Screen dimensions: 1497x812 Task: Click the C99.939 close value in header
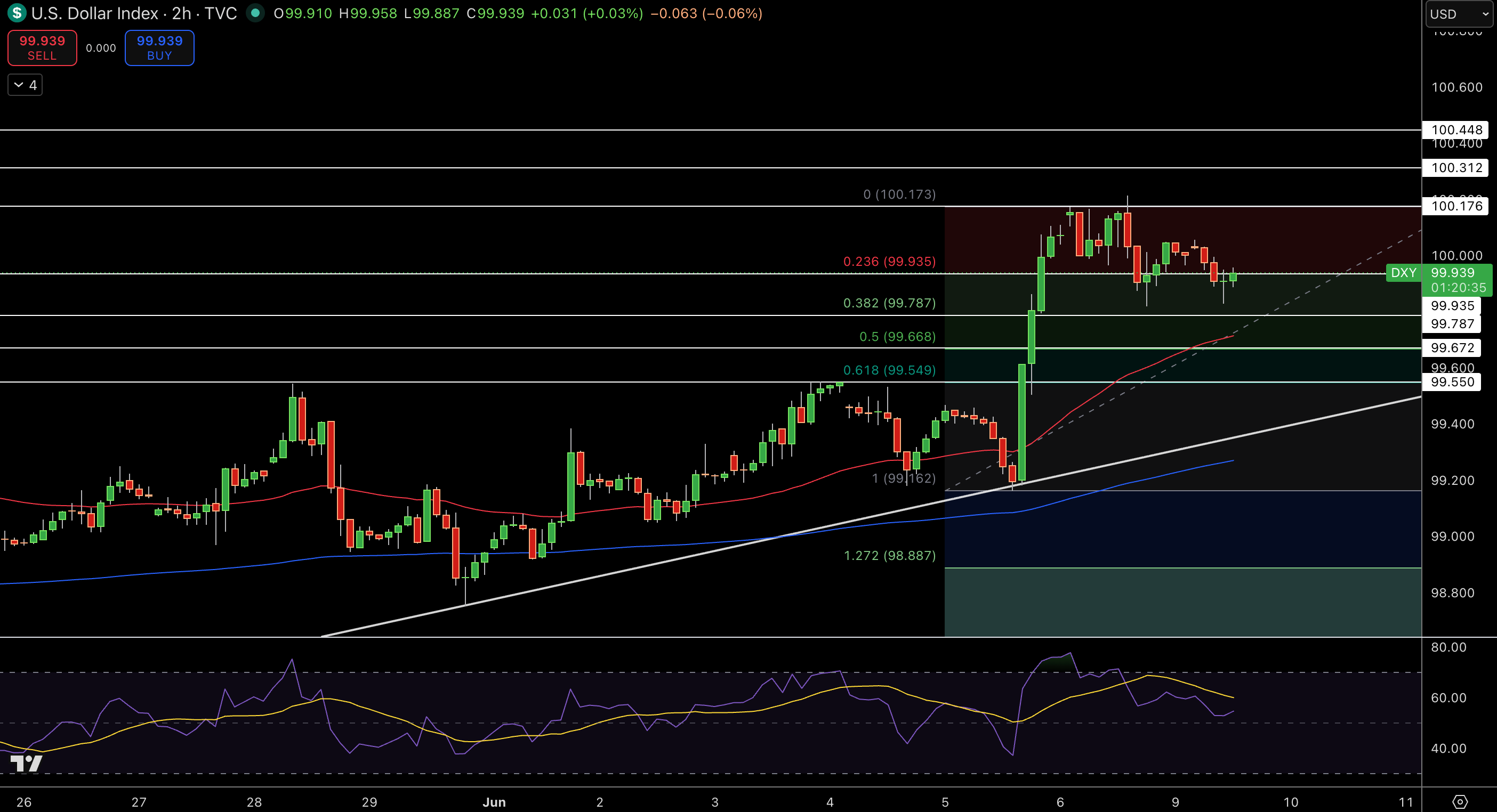point(495,13)
